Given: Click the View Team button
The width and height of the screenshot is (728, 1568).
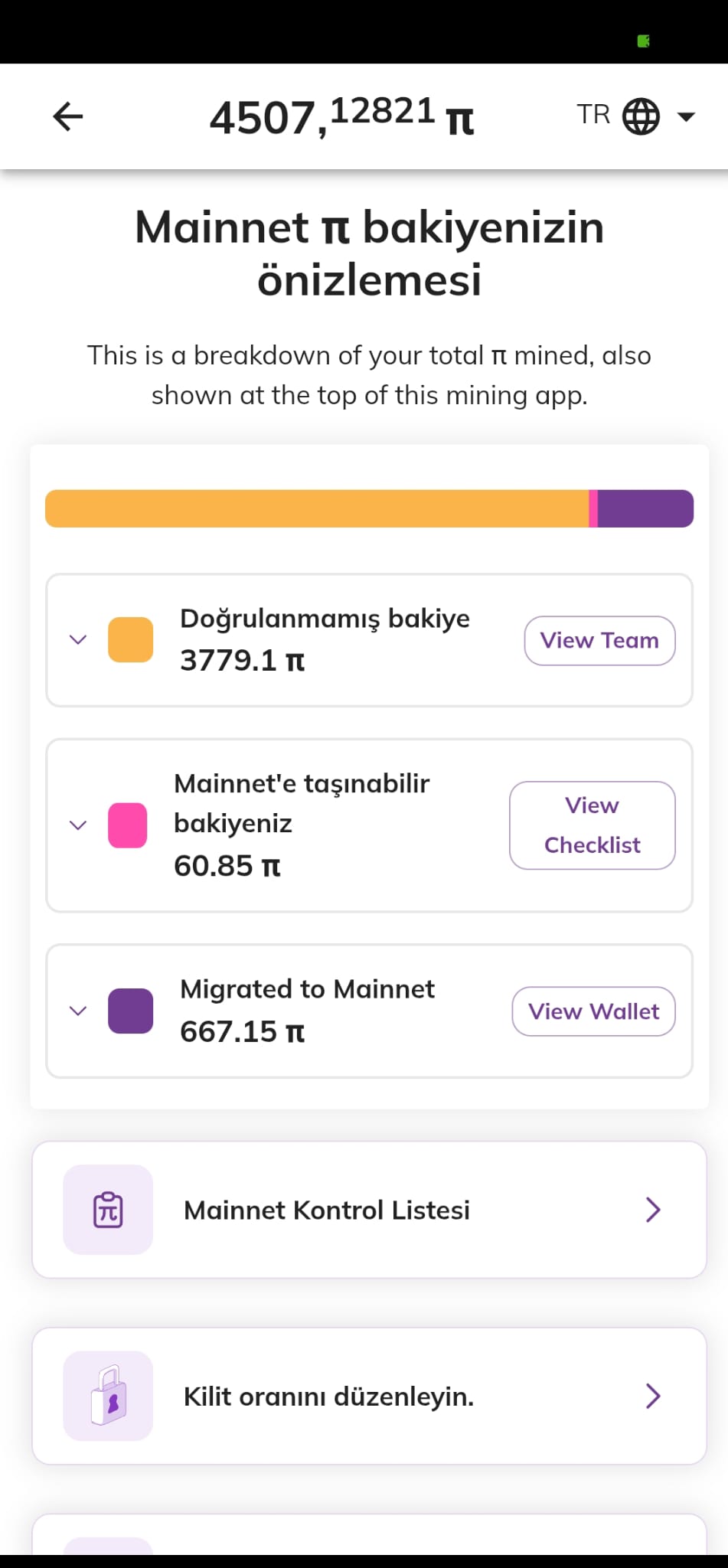Looking at the screenshot, I should (599, 641).
